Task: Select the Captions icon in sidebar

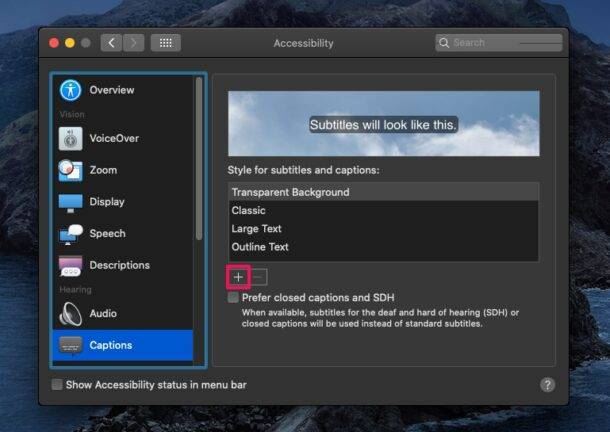Action: coord(70,345)
